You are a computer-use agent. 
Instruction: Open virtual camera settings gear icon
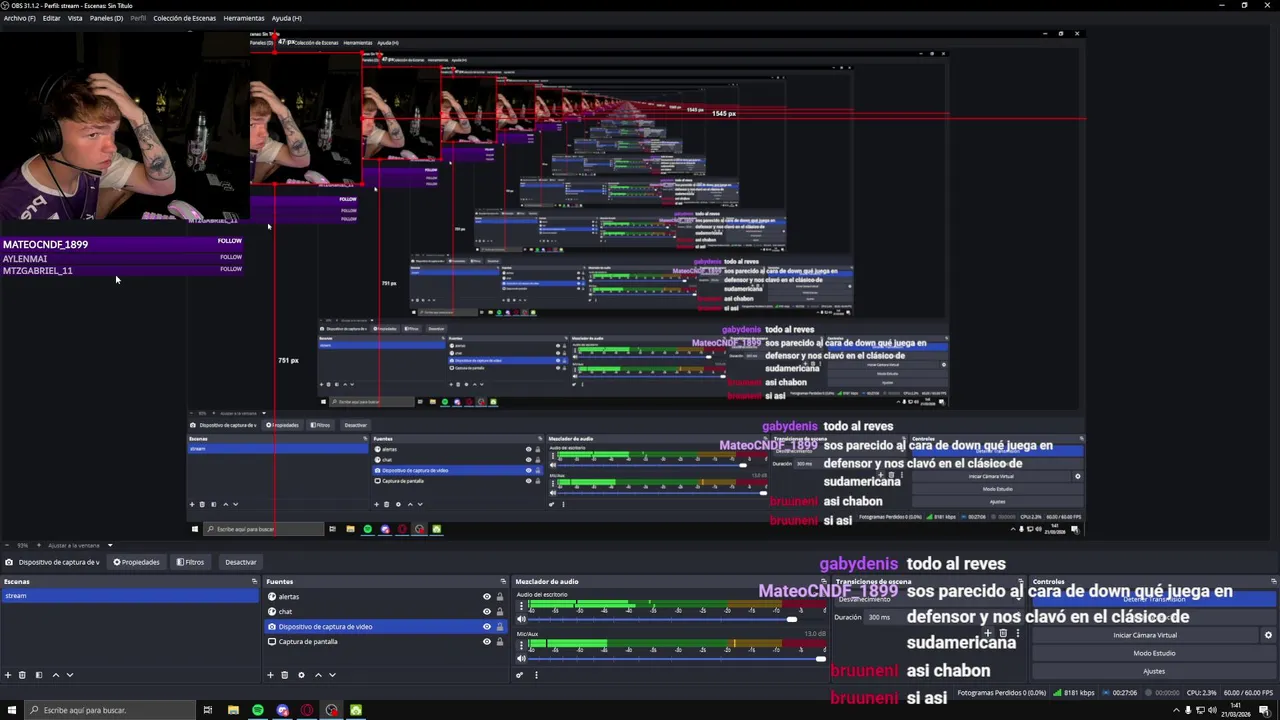1268,635
